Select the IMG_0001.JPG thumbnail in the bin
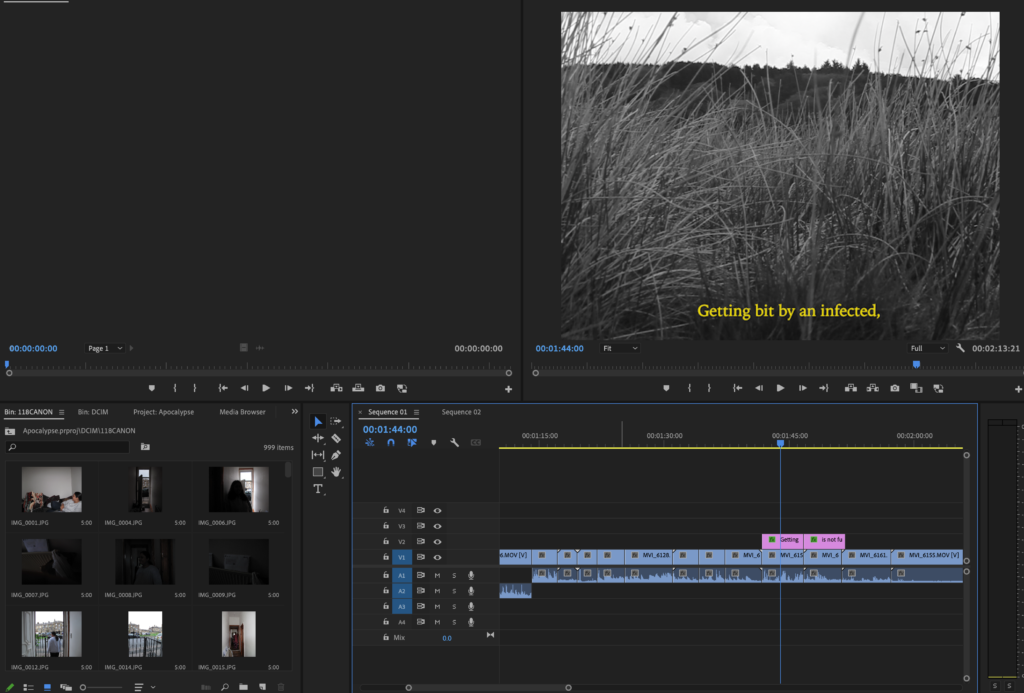Image resolution: width=1024 pixels, height=693 pixels. pos(51,489)
